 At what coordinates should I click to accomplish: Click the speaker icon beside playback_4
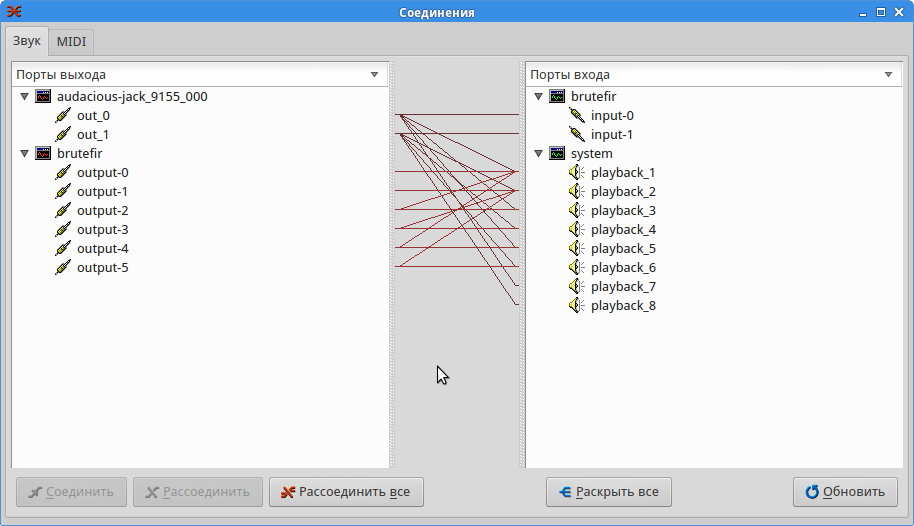tap(576, 230)
